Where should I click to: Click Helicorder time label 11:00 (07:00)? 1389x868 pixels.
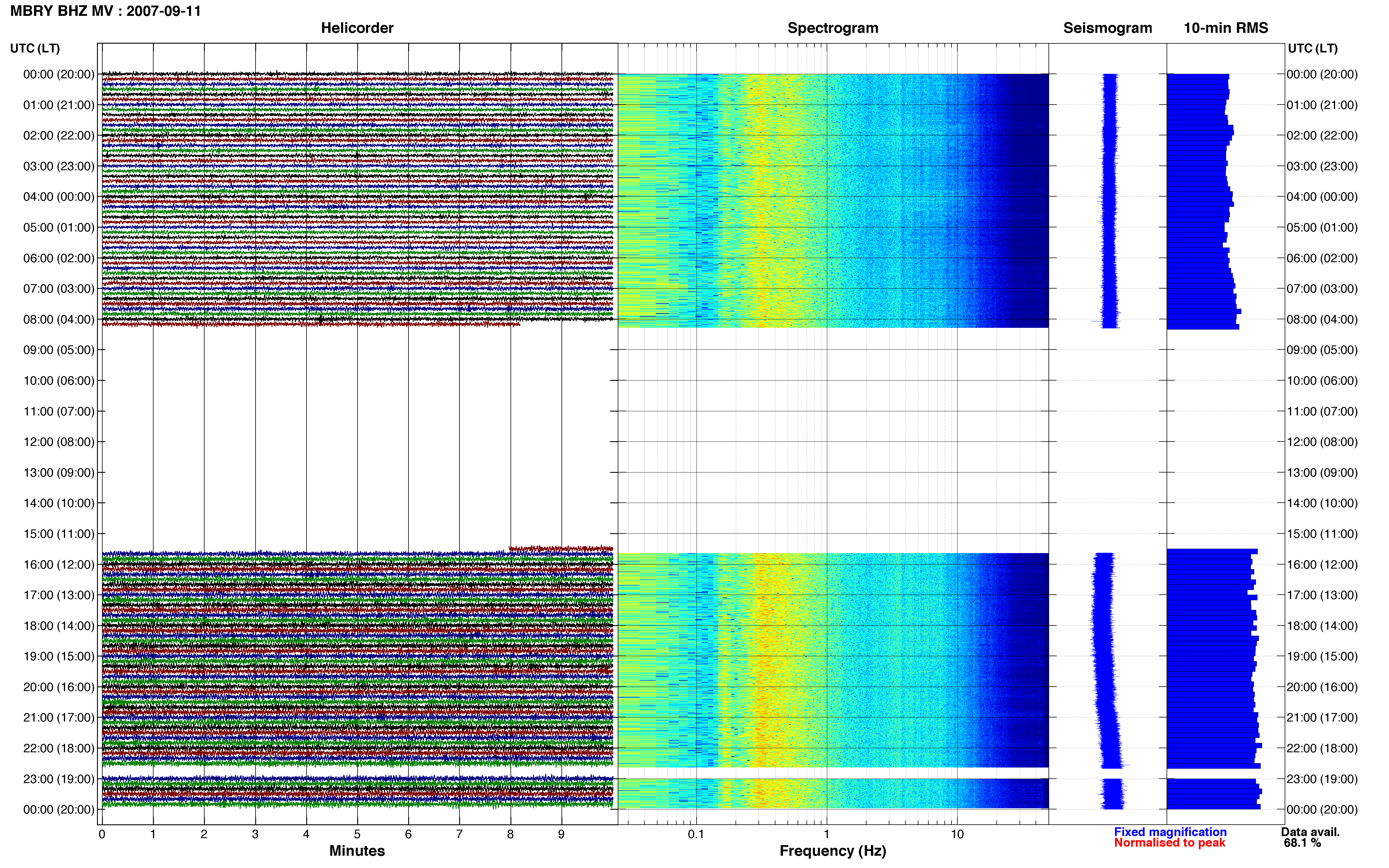point(59,412)
